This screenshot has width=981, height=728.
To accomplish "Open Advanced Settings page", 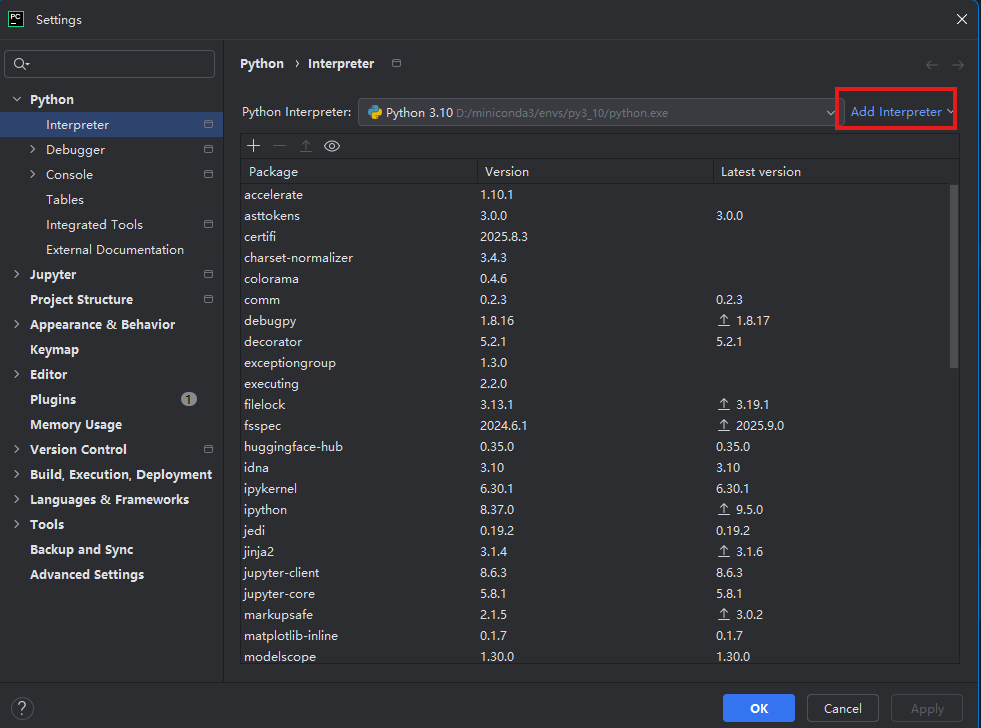I will (111, 575).
